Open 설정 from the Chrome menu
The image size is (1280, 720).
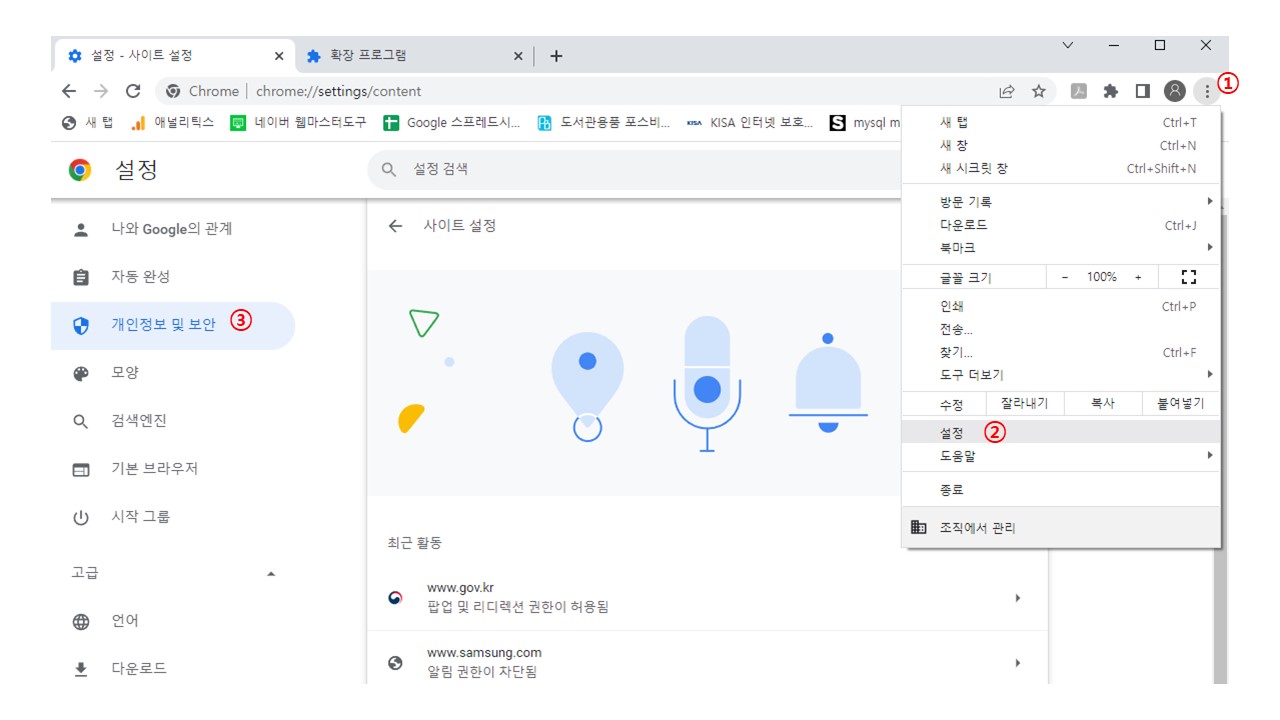1061,432
